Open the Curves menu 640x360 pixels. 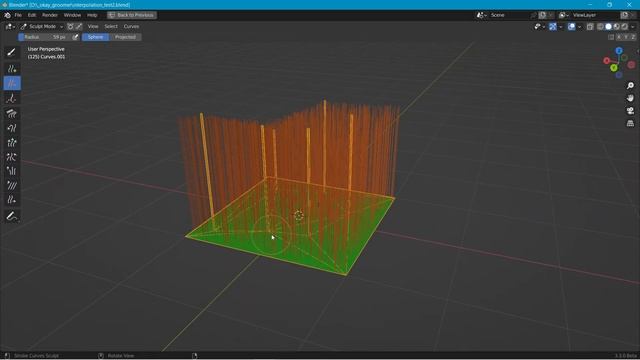[x=131, y=27]
